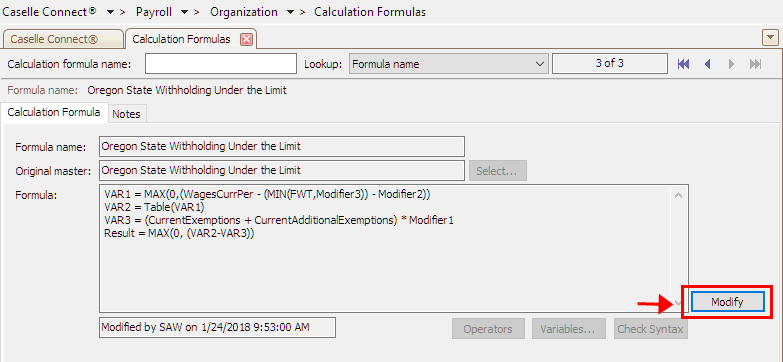This screenshot has height=362, width=783.
Task: Expand Payroll breadcrumb arrow
Action: click(184, 12)
